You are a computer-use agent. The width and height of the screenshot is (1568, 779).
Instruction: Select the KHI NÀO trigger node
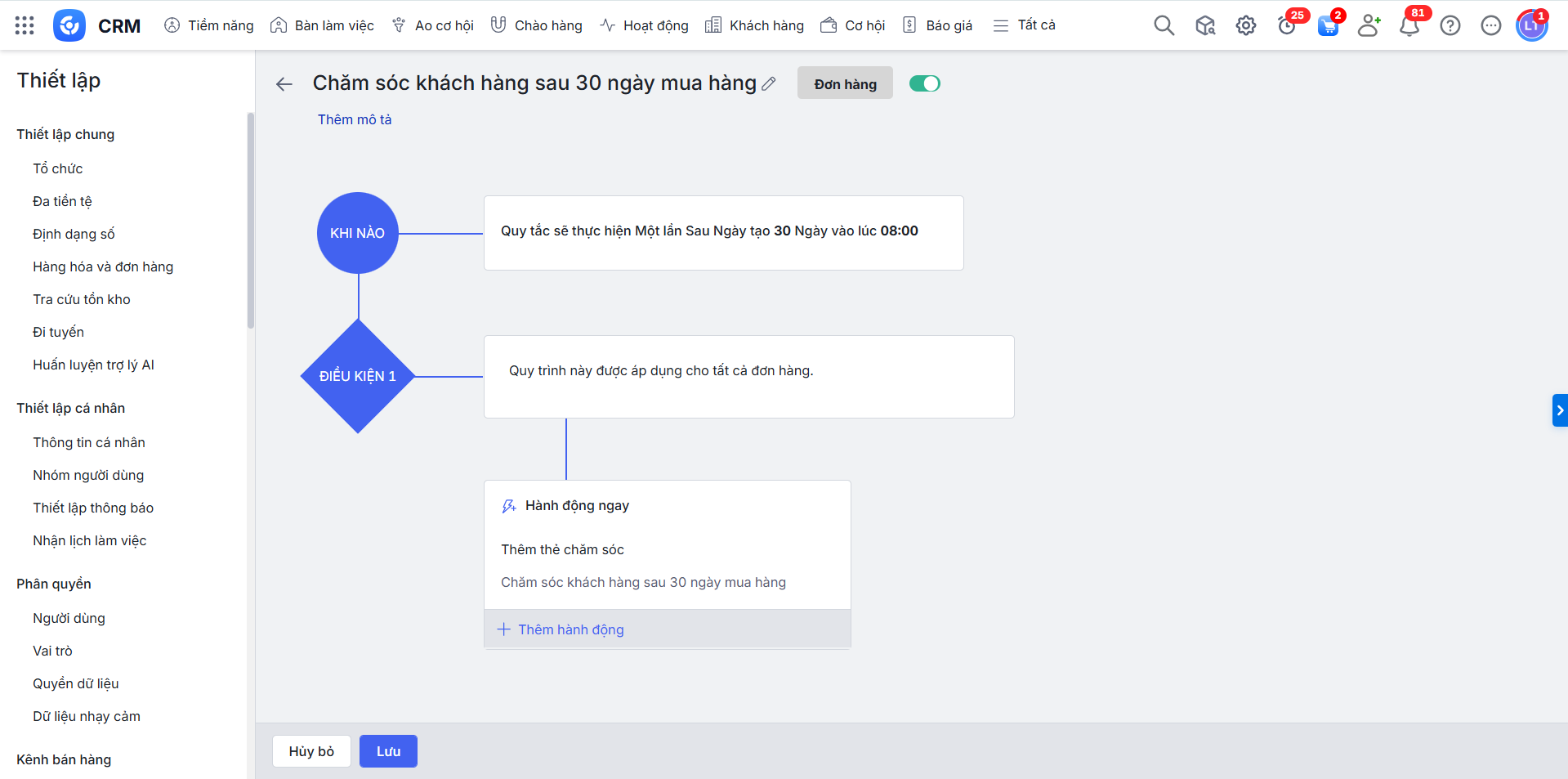(358, 233)
